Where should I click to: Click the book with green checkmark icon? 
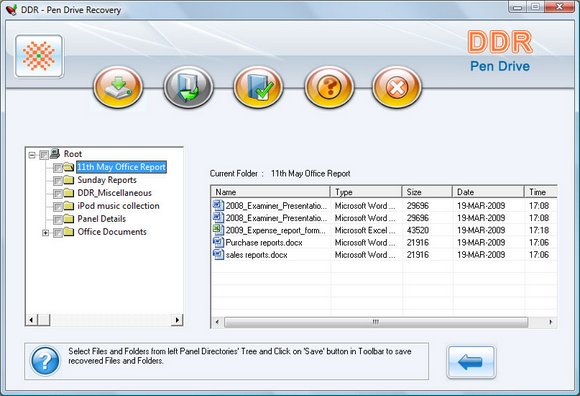tap(258, 87)
